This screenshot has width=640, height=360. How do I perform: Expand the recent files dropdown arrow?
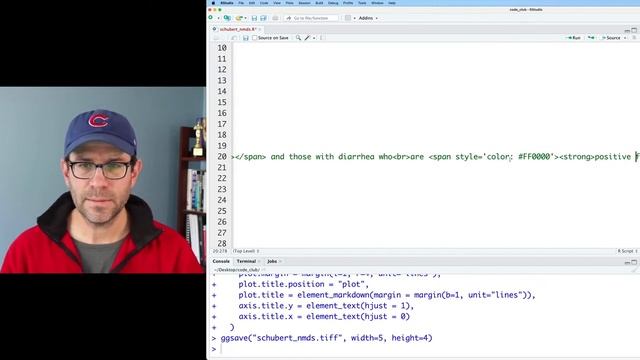coord(245,18)
